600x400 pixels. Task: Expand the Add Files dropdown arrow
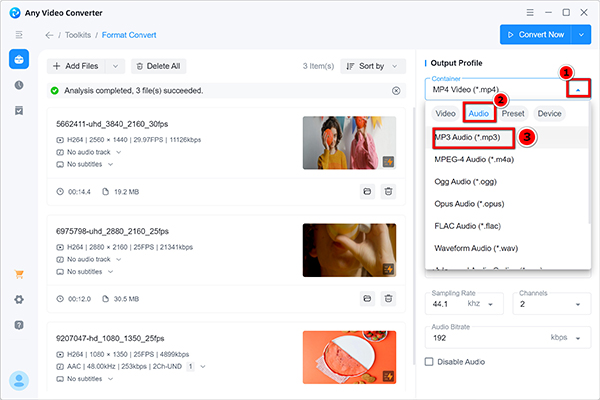point(115,66)
